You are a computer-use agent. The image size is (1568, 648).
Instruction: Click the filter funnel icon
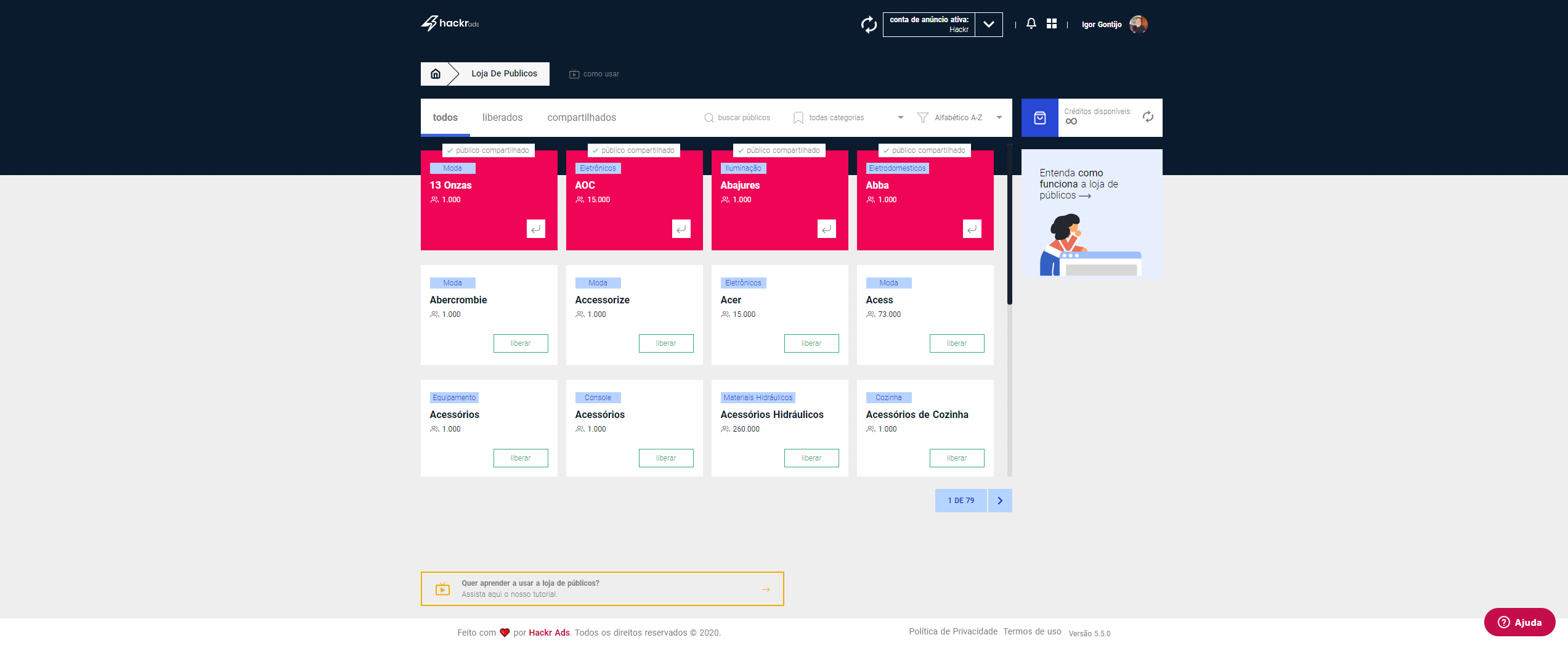[x=922, y=118]
